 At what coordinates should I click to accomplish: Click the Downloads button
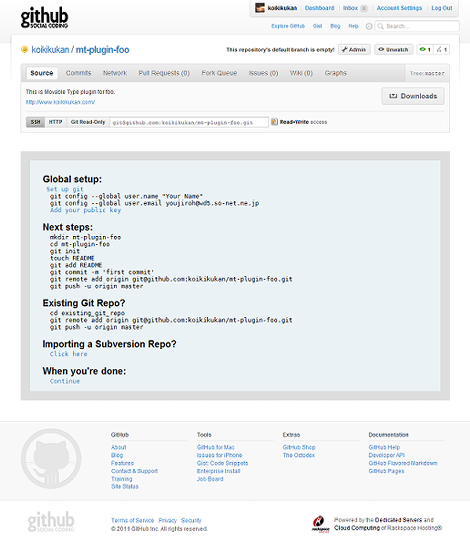pos(413,96)
